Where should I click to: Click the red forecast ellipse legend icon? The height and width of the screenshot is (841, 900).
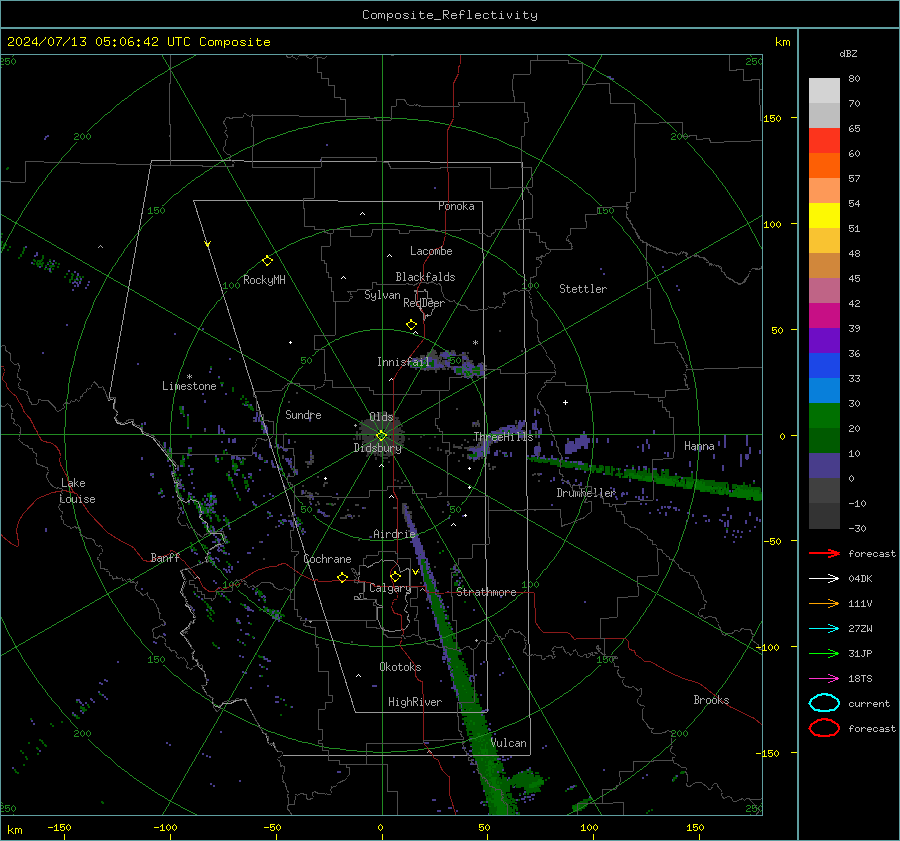(824, 728)
